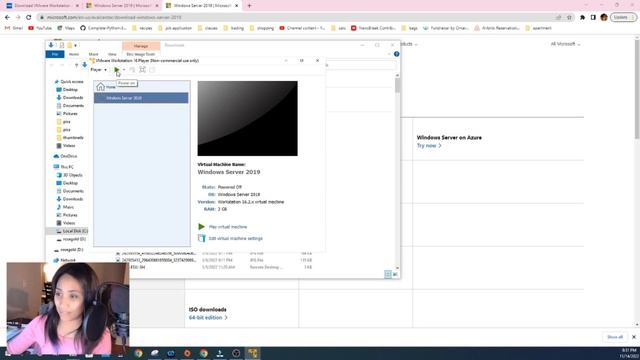
Task: Open the Share ribbon tab in File Explorer
Action: coord(93,54)
